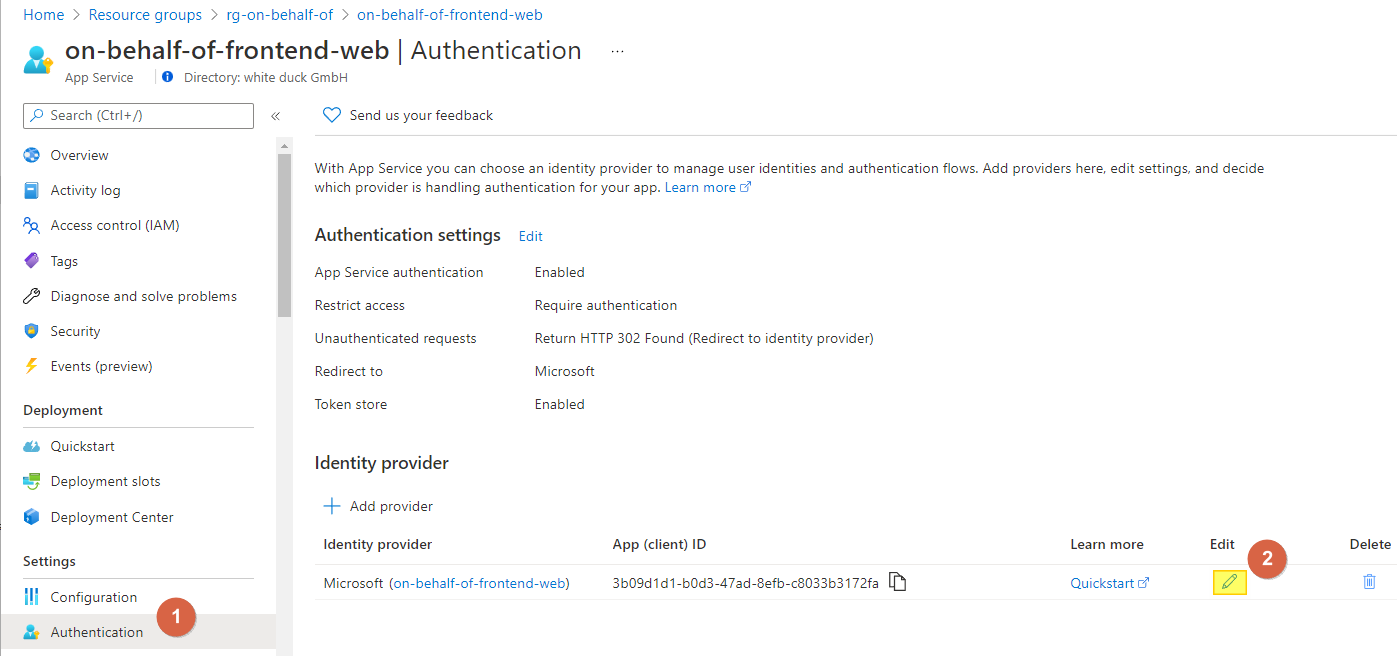
Task: Copy the App (client) ID
Action: [x=898, y=582]
